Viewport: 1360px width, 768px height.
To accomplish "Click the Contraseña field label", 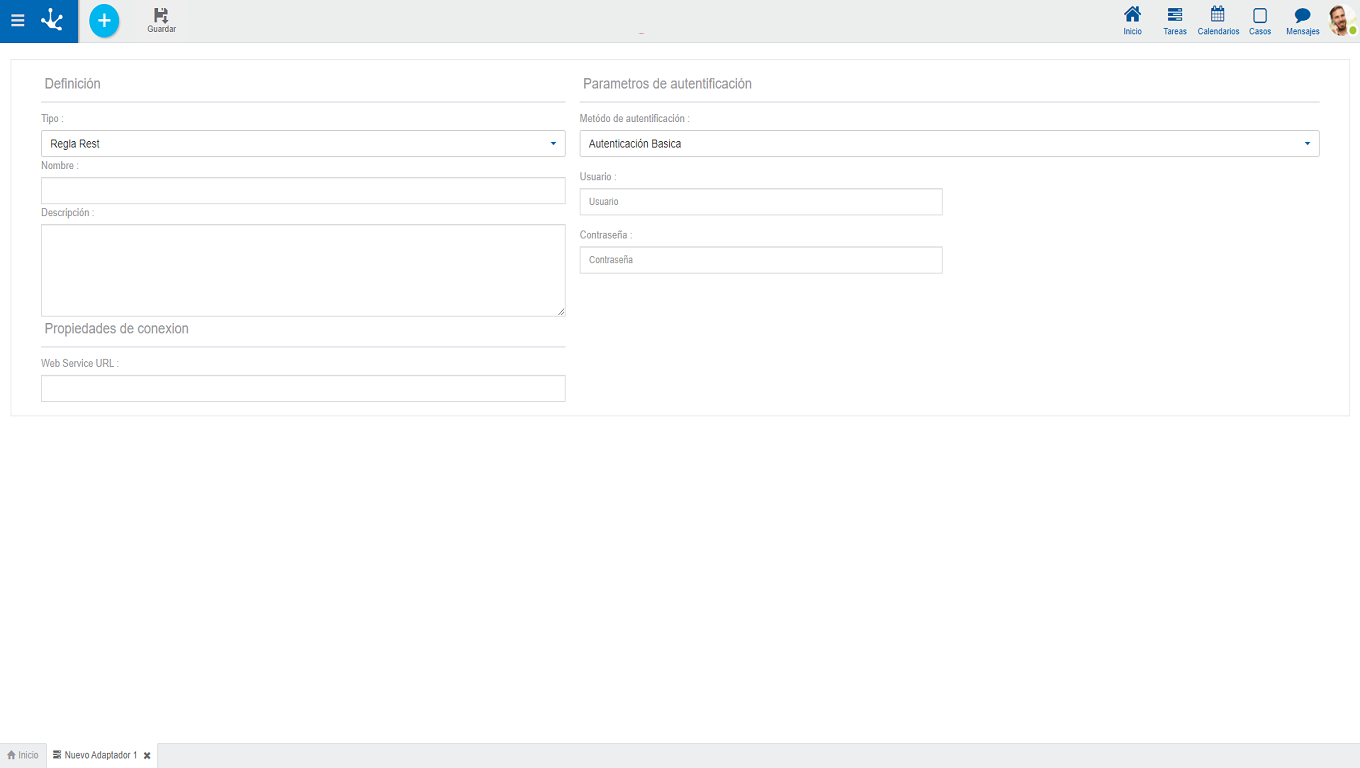I will (606, 235).
